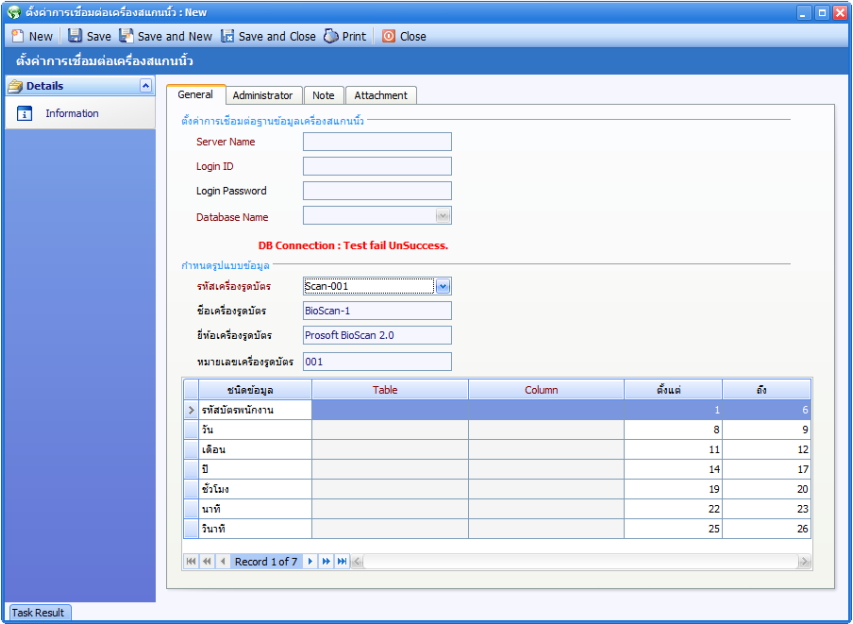Go to first record navigator button
The image size is (853, 624).
pyautogui.click(x=191, y=561)
